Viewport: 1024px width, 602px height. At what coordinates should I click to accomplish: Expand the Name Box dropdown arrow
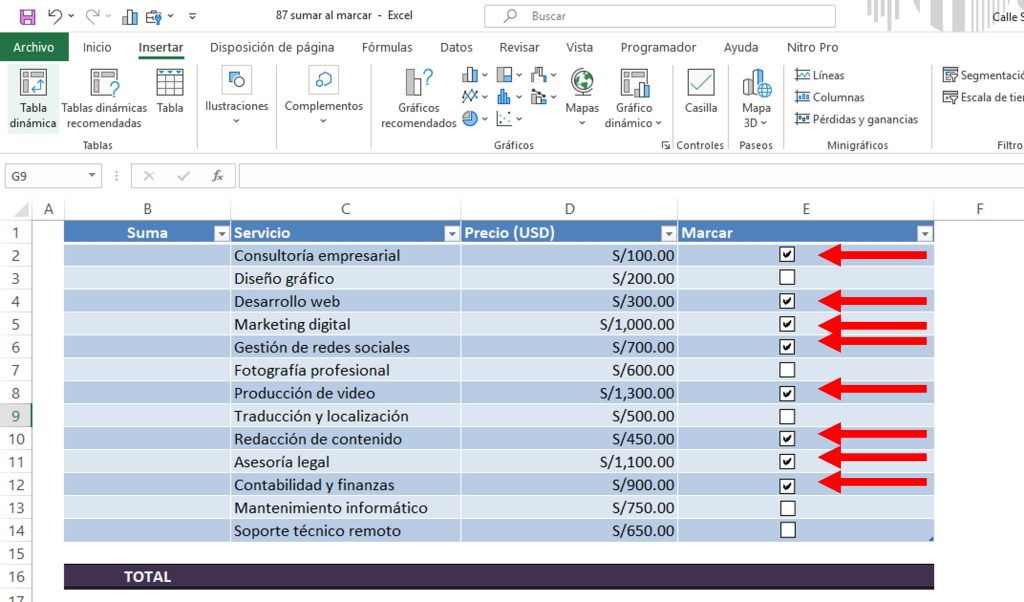tap(92, 176)
